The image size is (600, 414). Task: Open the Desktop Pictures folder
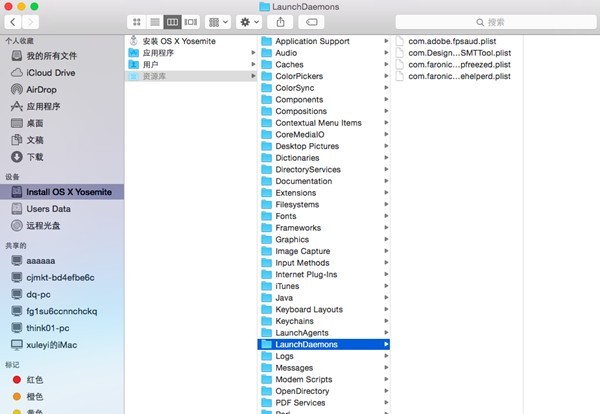324,146
